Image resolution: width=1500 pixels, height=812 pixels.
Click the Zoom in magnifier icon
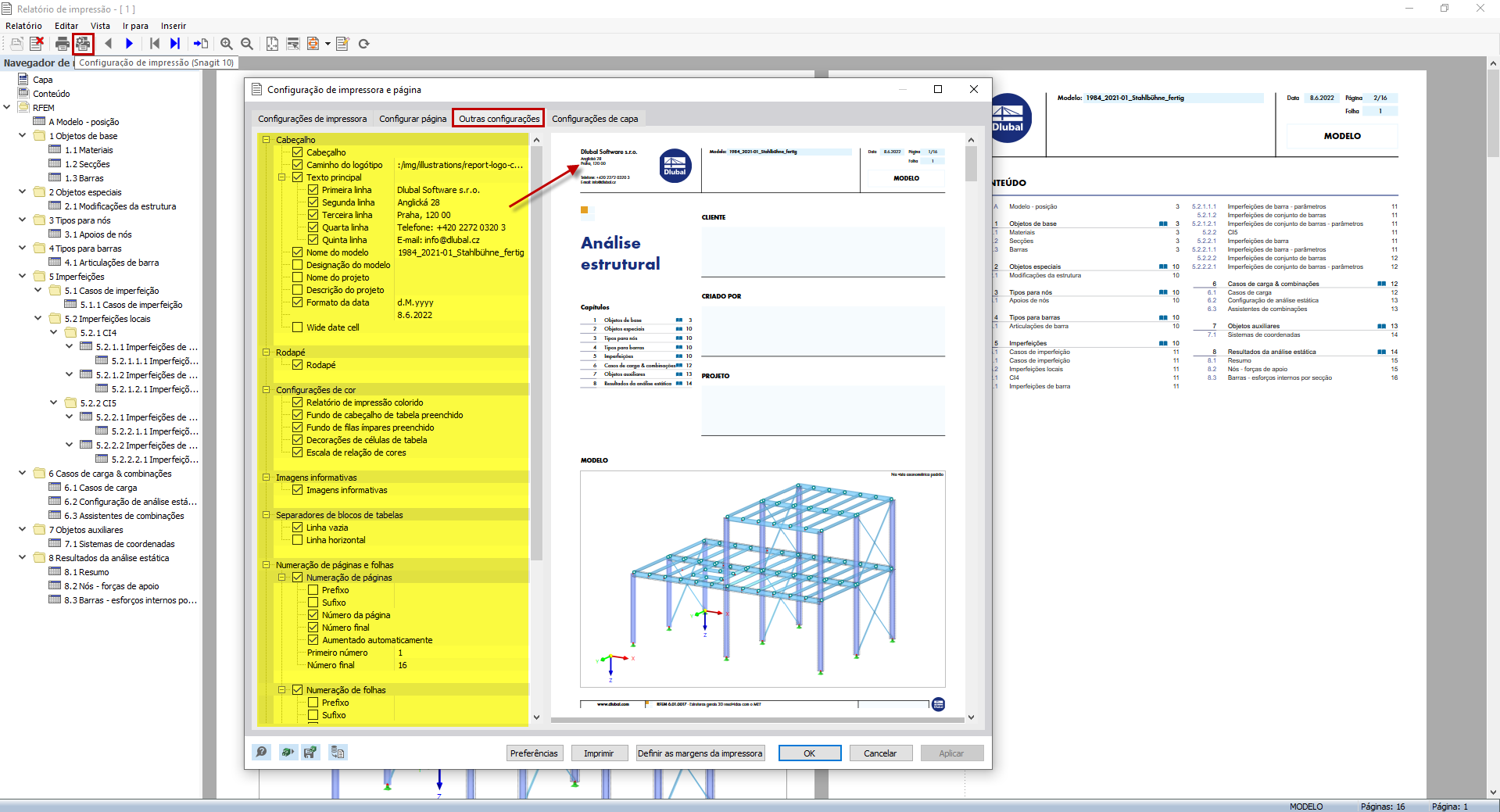226,44
